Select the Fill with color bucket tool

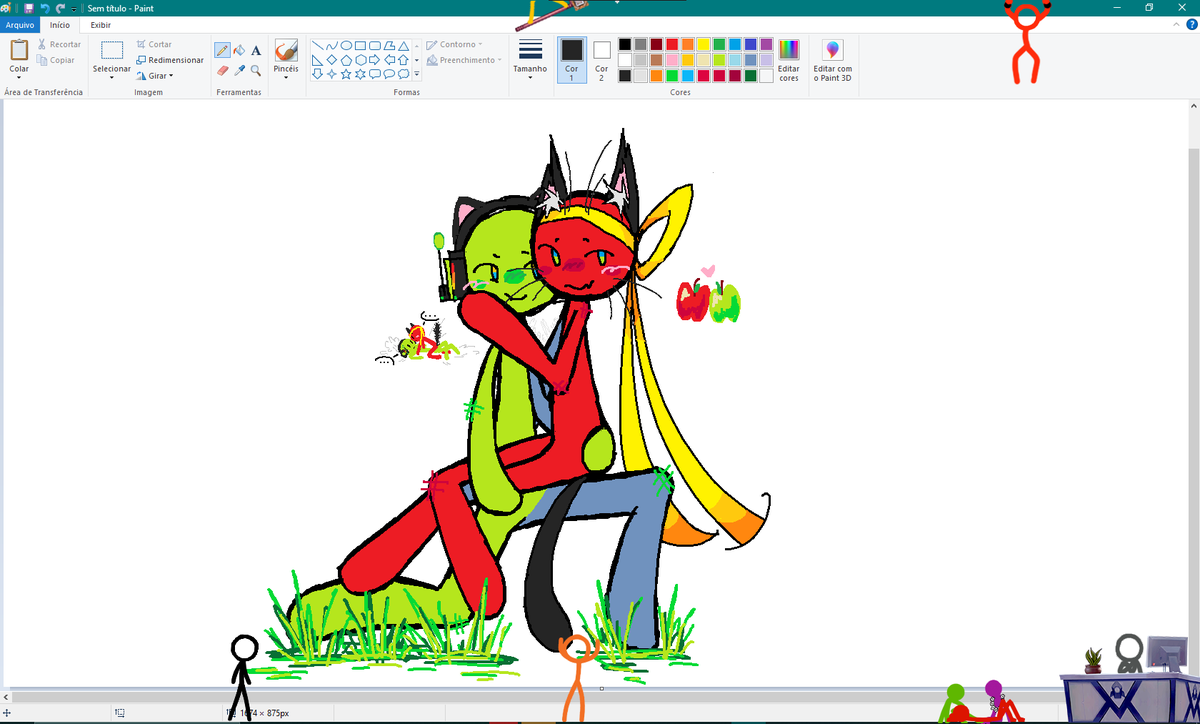coord(239,50)
